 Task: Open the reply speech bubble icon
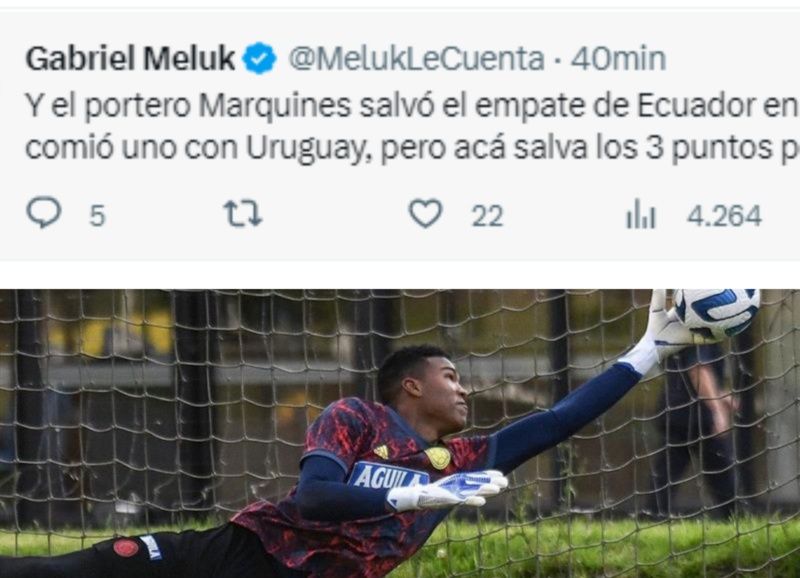[44, 212]
